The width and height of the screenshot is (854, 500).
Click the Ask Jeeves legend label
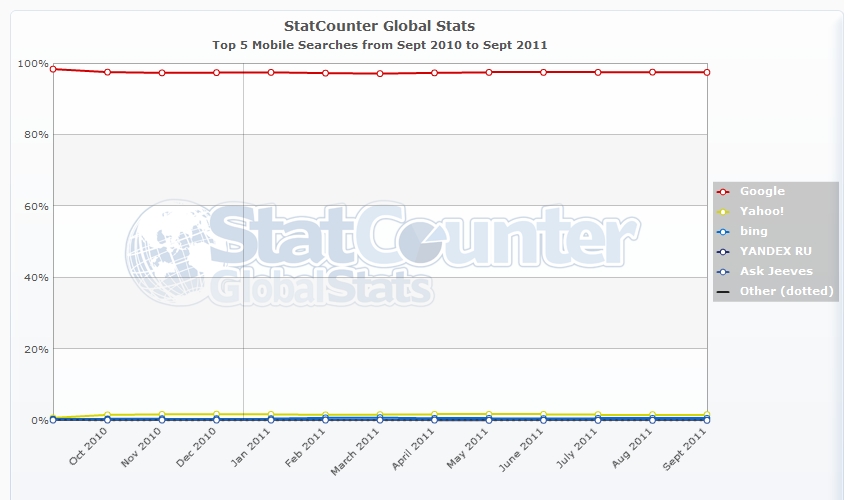pyautogui.click(x=776, y=271)
